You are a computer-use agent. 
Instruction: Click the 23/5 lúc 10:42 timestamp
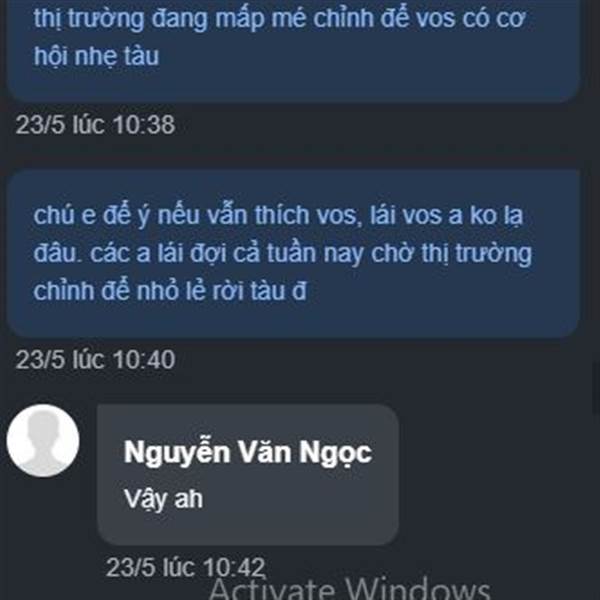click(185, 567)
